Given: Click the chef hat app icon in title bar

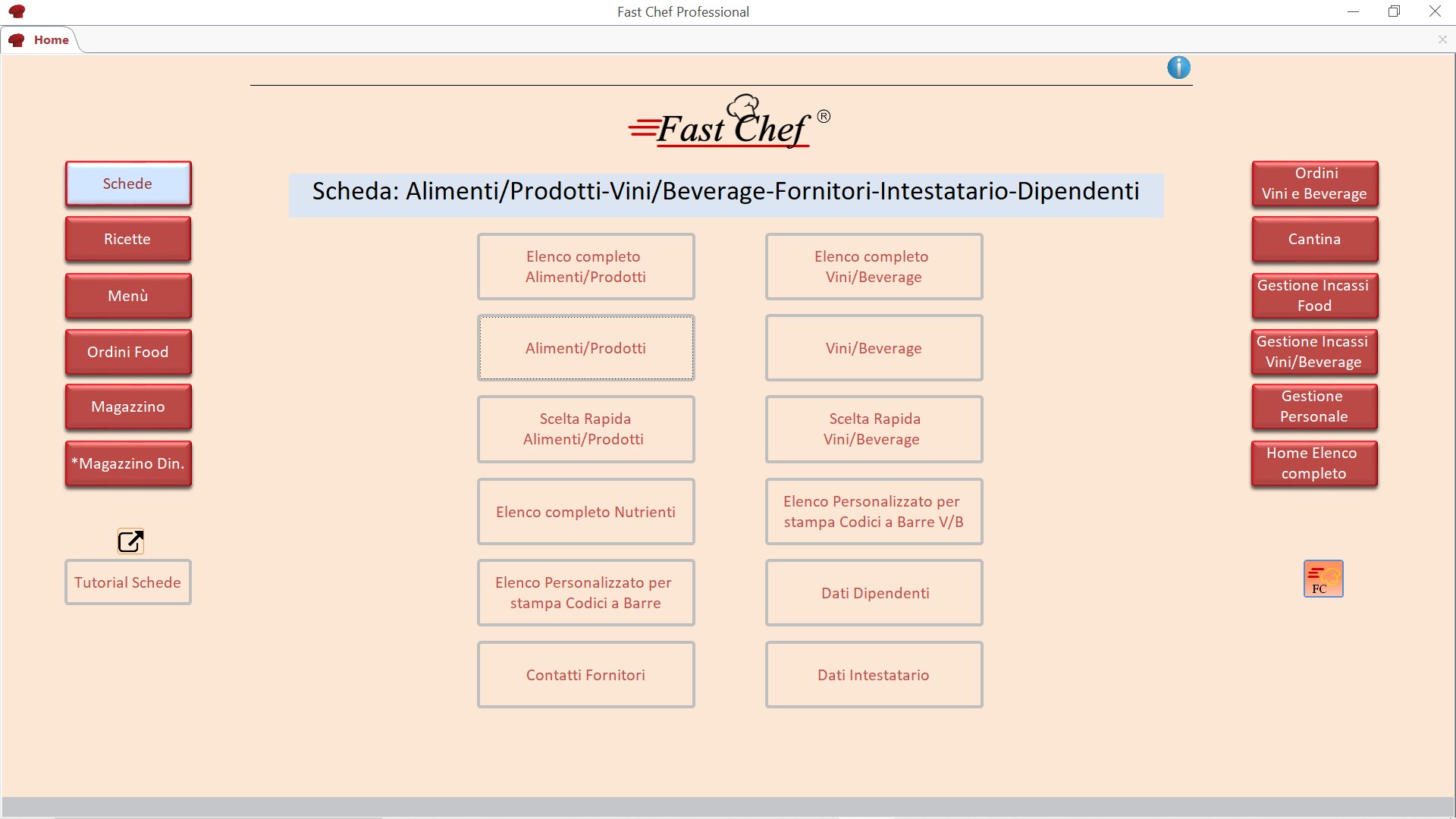Looking at the screenshot, I should pos(17,11).
